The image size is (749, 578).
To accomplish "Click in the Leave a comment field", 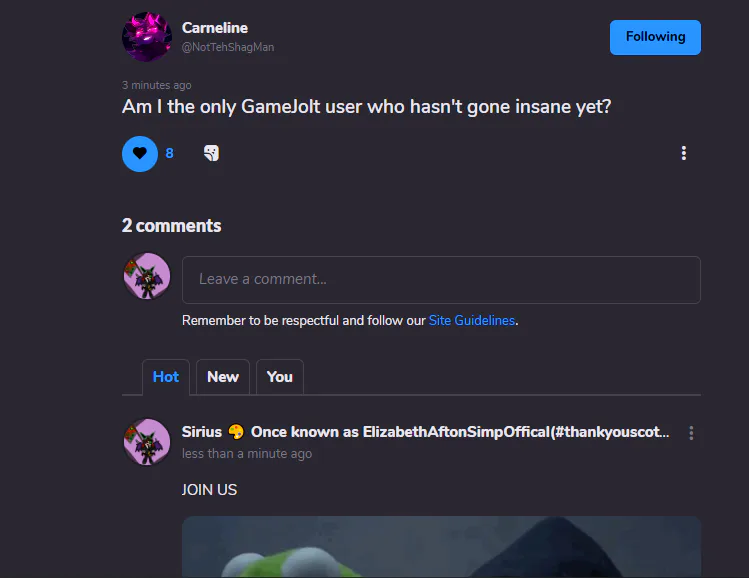I will click(441, 280).
